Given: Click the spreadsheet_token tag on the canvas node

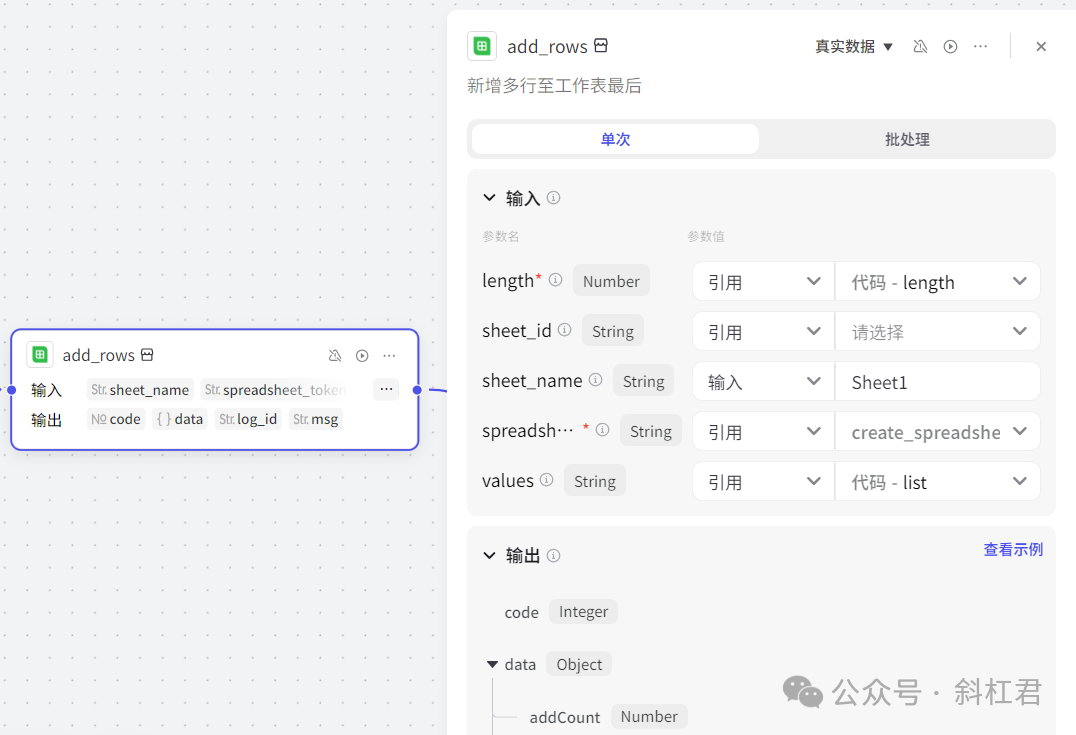Looking at the screenshot, I should [x=274, y=390].
